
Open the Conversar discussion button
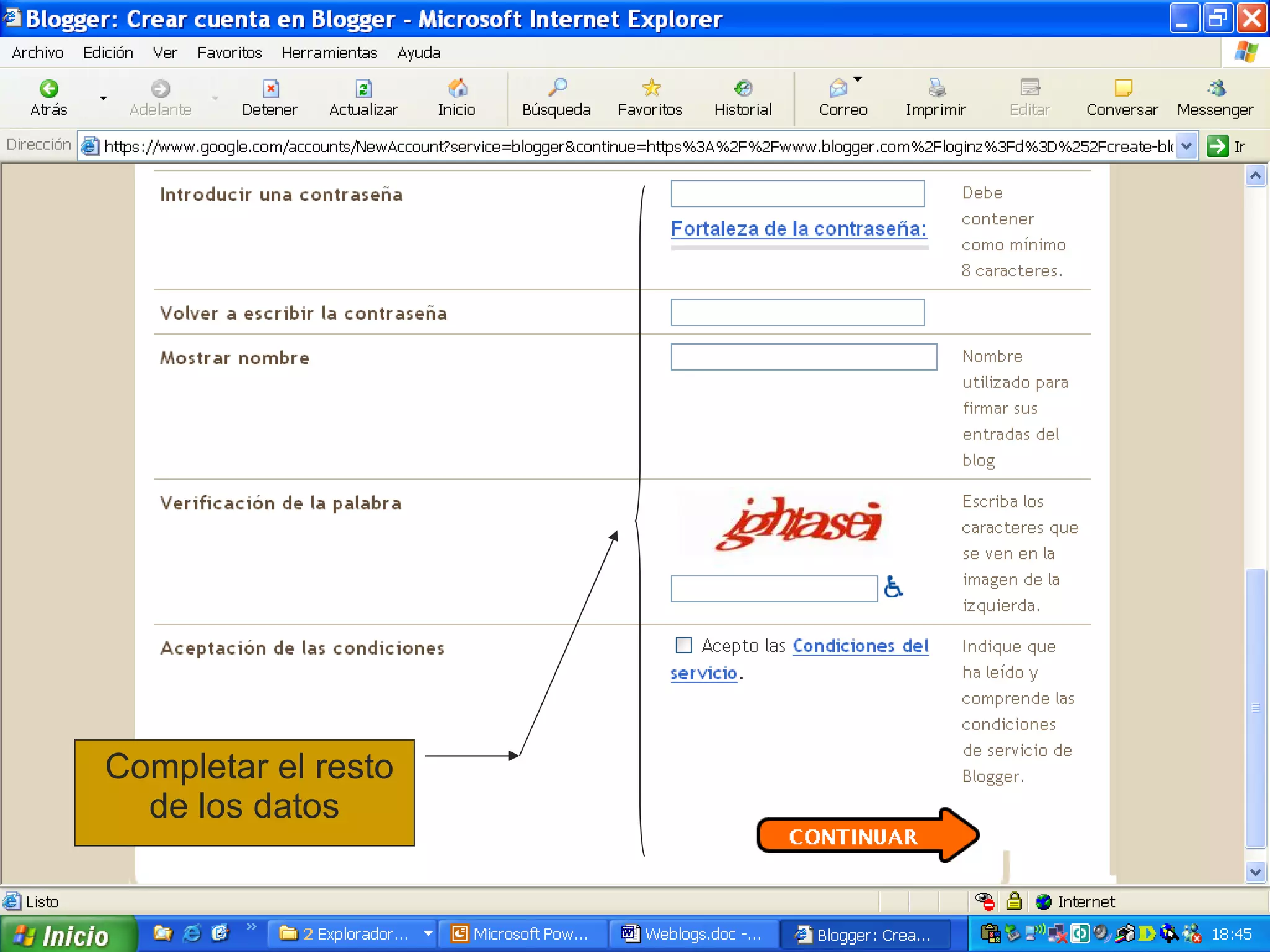pos(1122,98)
